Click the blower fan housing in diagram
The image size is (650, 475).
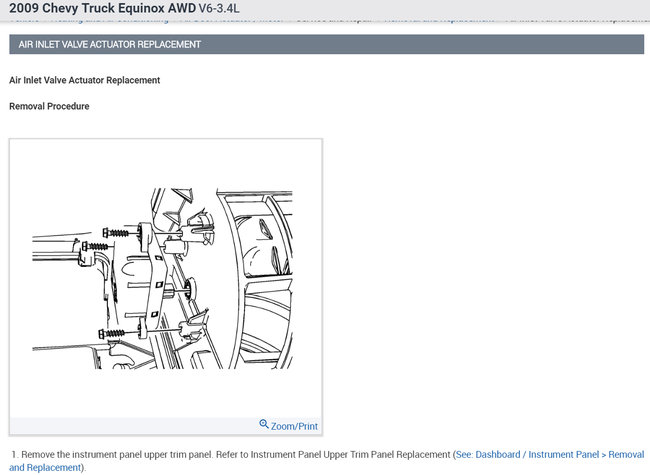coord(255,279)
